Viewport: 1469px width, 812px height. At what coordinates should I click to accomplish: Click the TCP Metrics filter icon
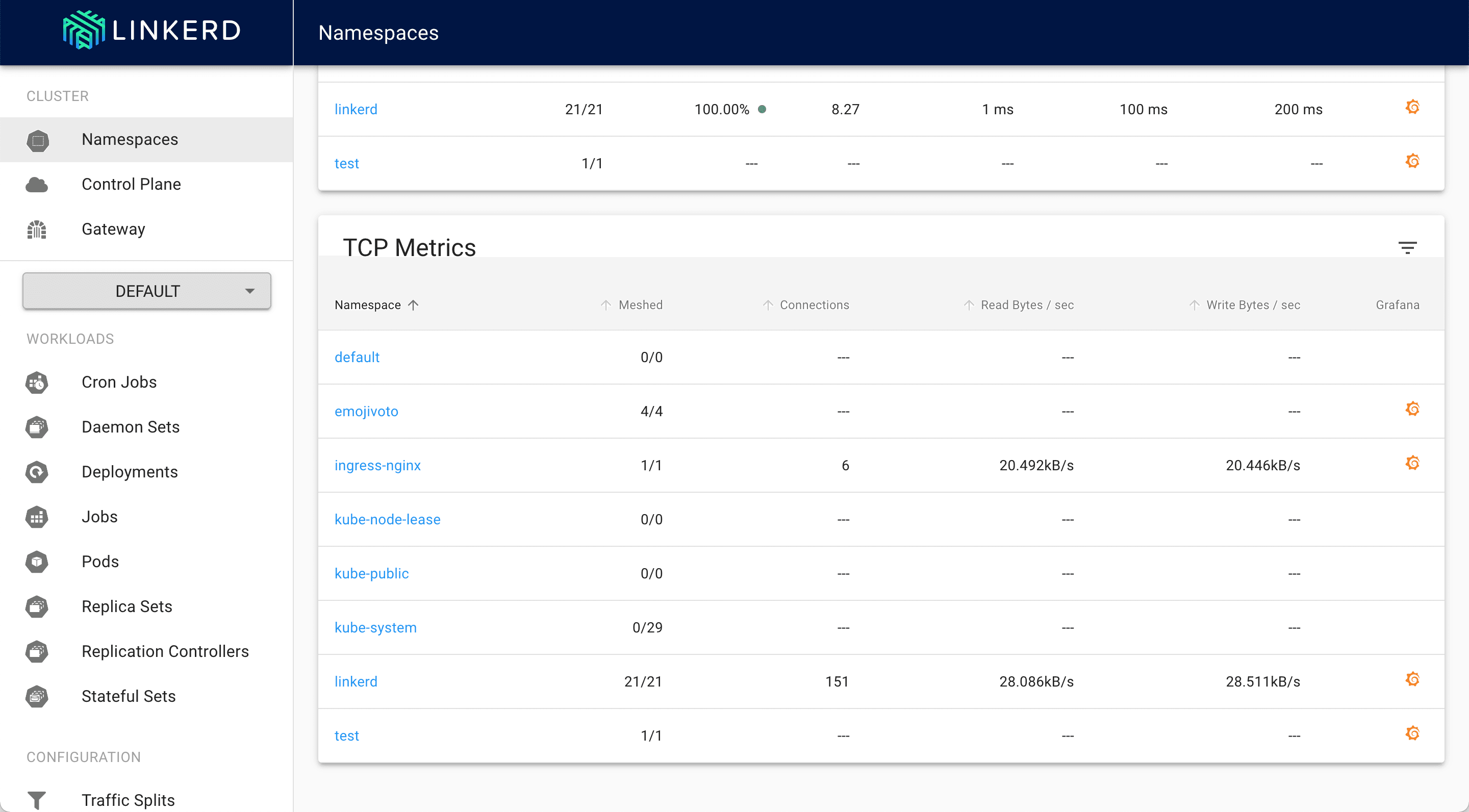(x=1407, y=247)
